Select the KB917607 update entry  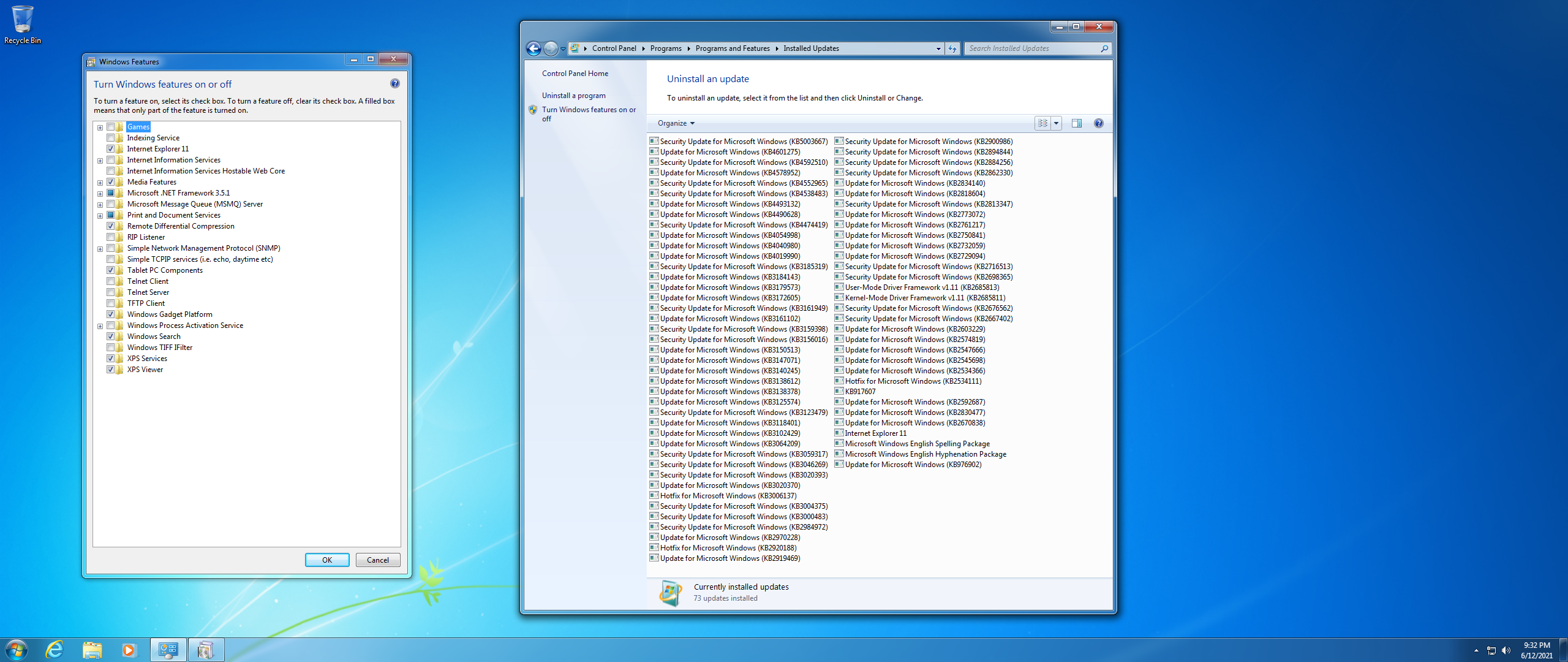855,392
